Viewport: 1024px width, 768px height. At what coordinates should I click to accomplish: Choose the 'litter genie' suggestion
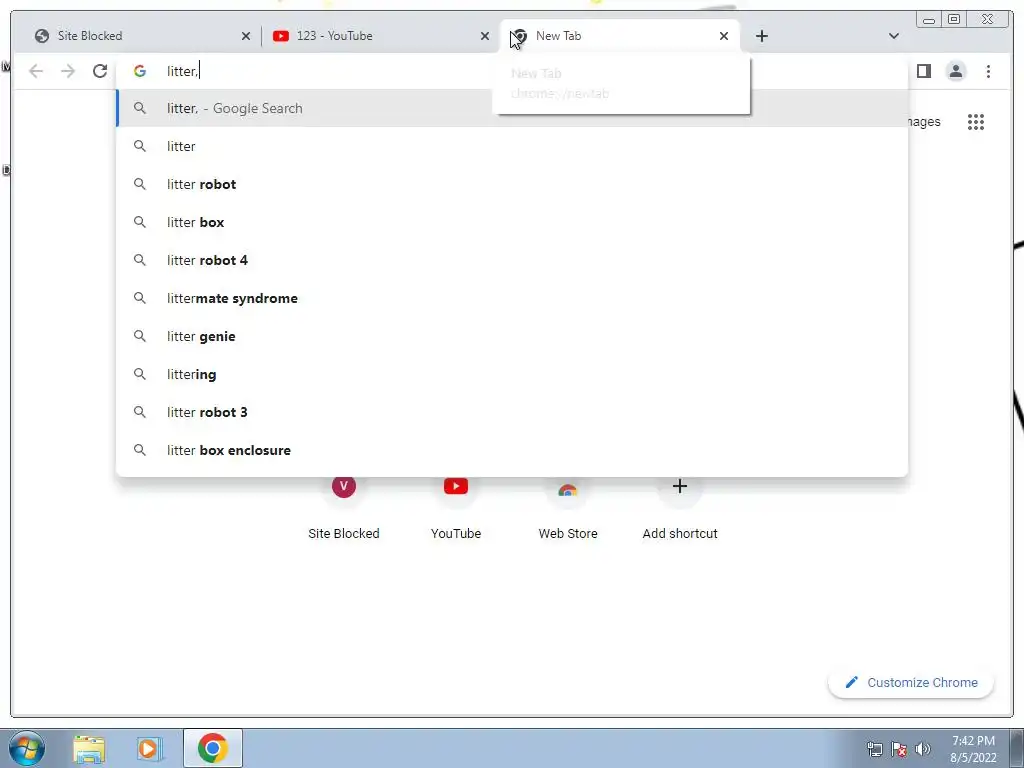512,336
